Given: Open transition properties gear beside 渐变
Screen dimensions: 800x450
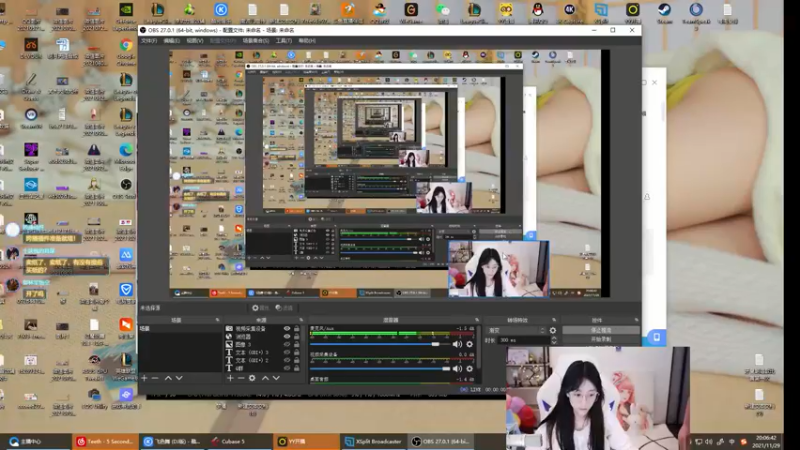Looking at the screenshot, I should pyautogui.click(x=553, y=331).
